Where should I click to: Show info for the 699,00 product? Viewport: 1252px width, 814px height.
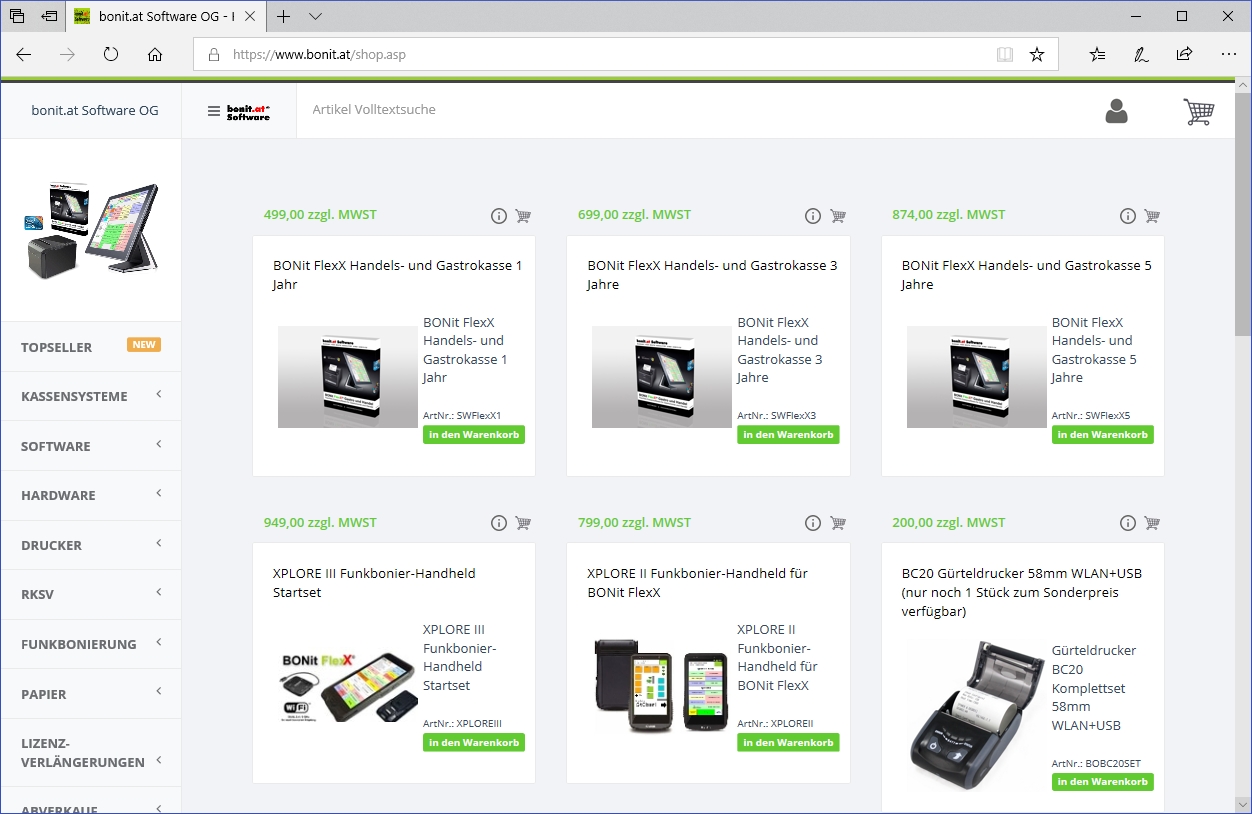tap(813, 216)
